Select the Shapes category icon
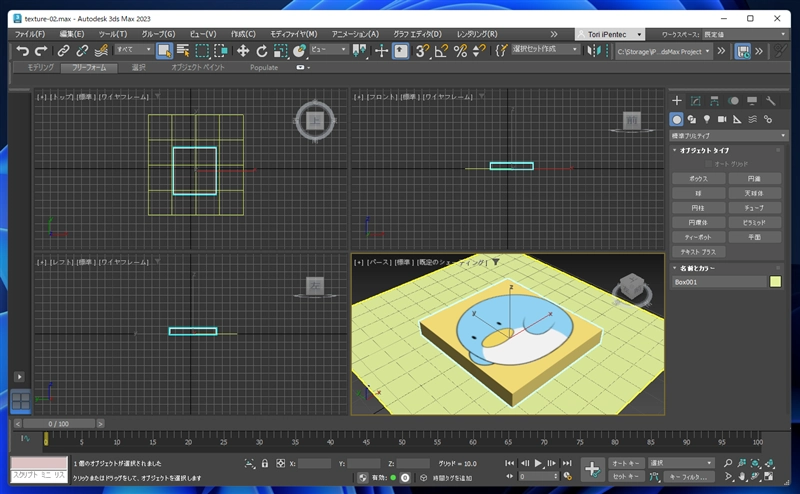Image resolution: width=800 pixels, height=494 pixels. (x=692, y=119)
